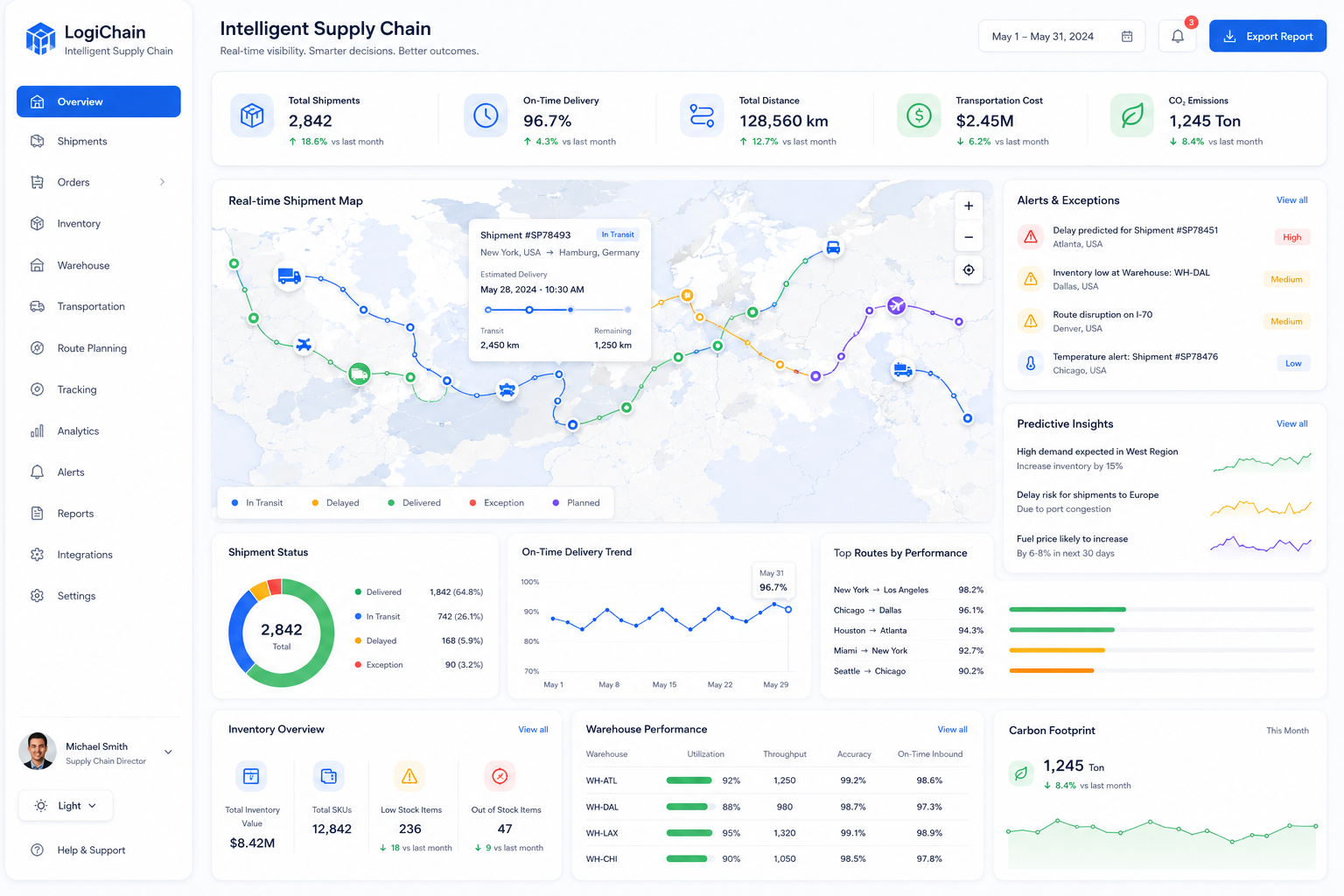Navigate to Integrations in sidebar
The width and height of the screenshot is (1344, 896).
click(x=99, y=555)
